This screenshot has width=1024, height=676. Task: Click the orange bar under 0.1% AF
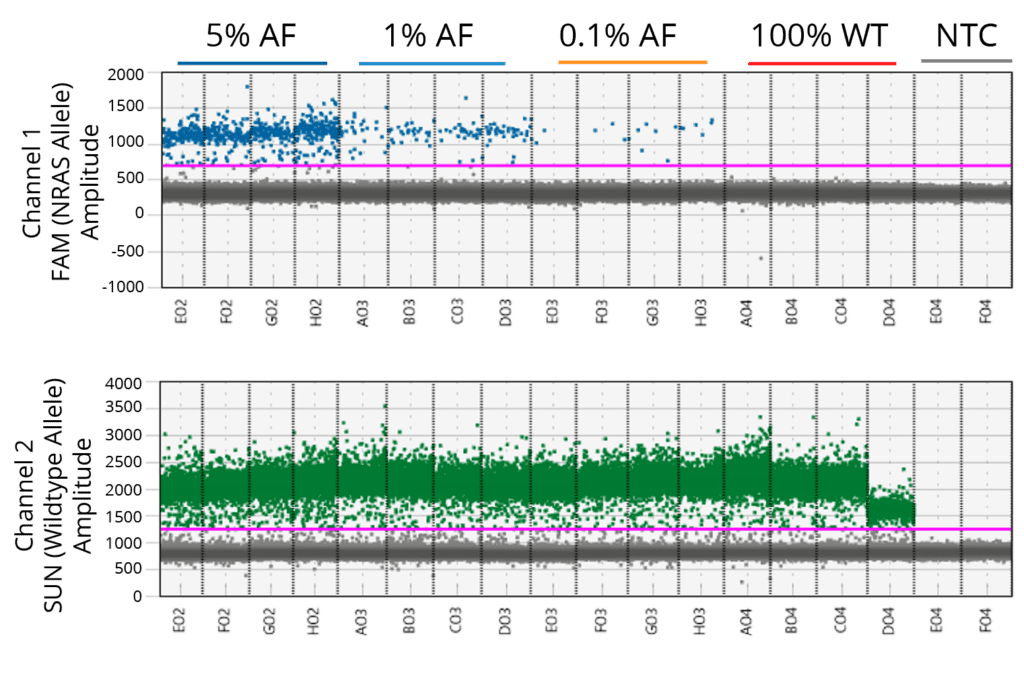[x=632, y=63]
